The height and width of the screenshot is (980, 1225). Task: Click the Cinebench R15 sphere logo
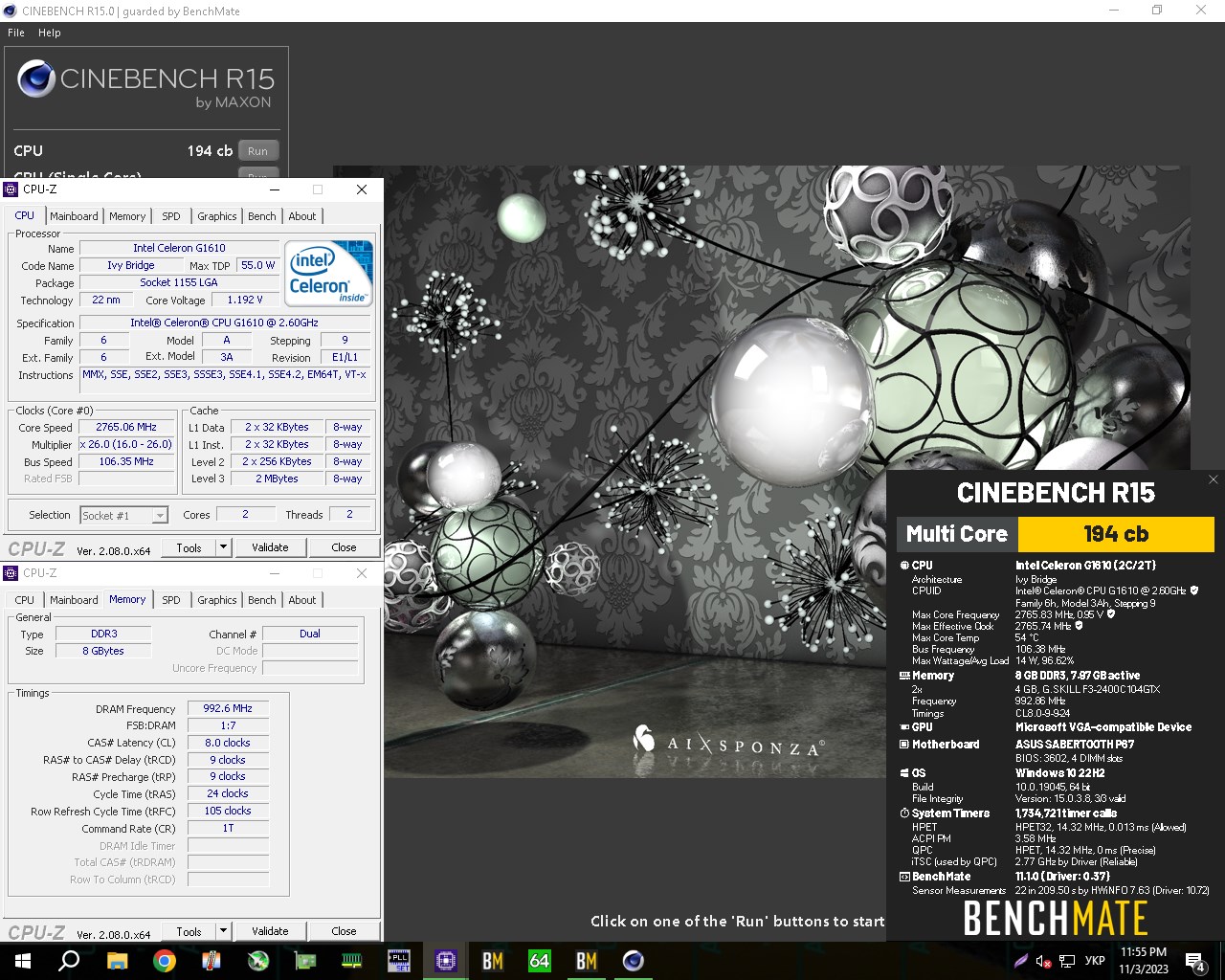[35, 78]
